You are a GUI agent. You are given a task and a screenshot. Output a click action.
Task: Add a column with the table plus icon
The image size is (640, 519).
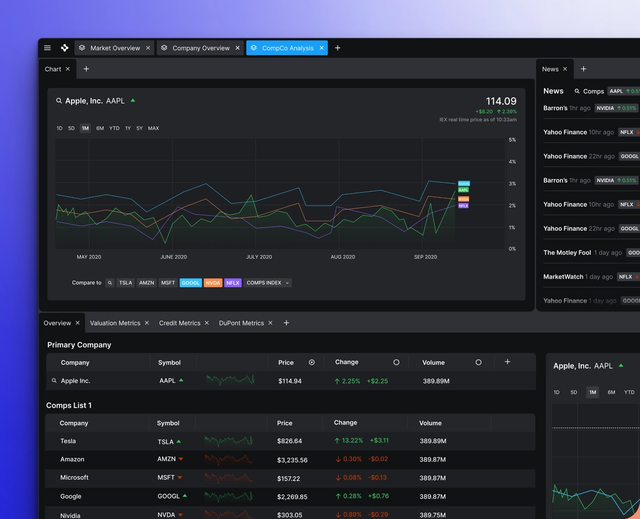pos(507,362)
